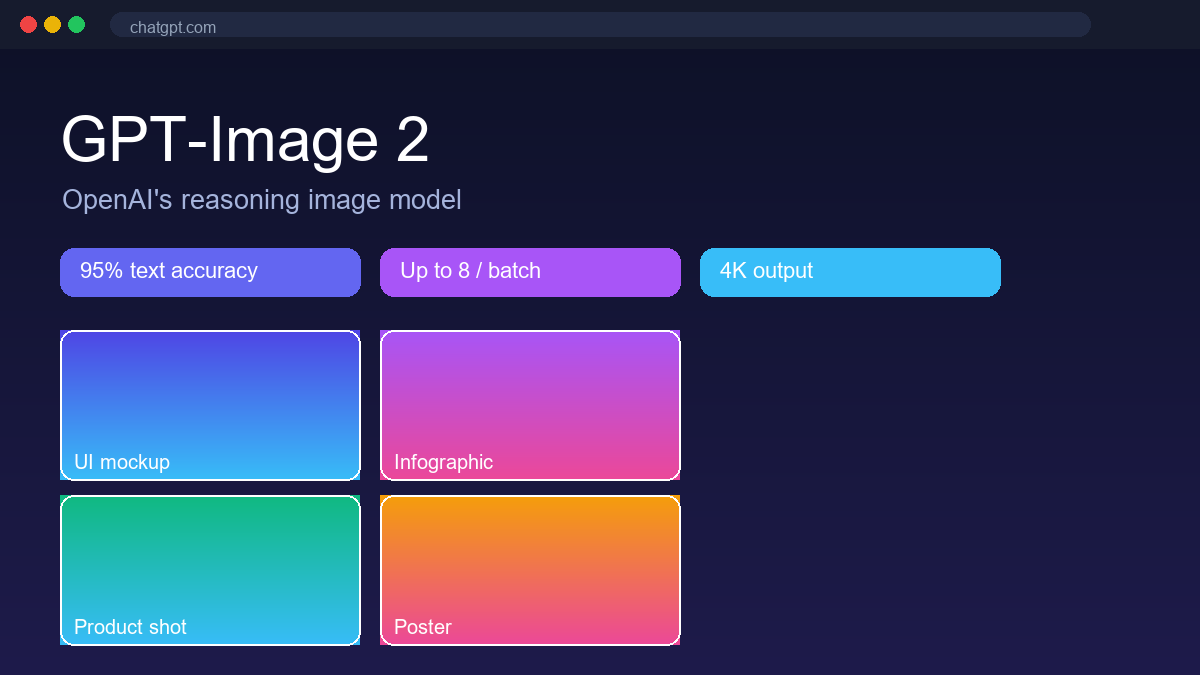Click the green maximize window button
The image size is (1200, 675).
pos(76,25)
